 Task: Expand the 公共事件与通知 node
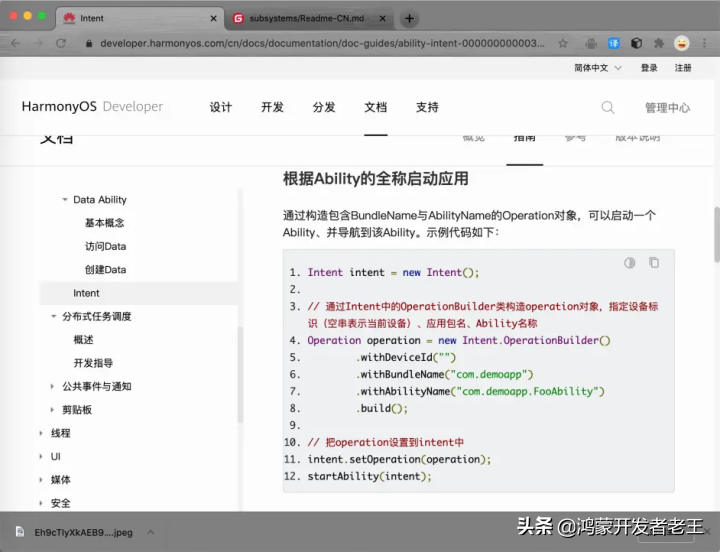pyautogui.click(x=52, y=386)
